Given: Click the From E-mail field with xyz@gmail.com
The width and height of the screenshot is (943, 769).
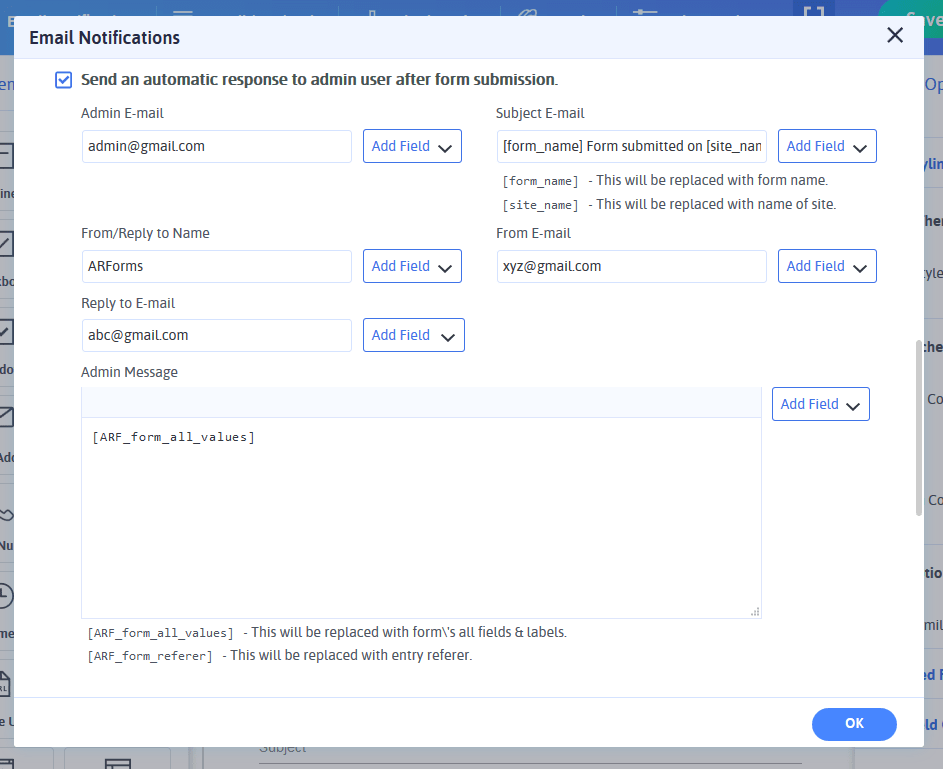Looking at the screenshot, I should [x=632, y=266].
